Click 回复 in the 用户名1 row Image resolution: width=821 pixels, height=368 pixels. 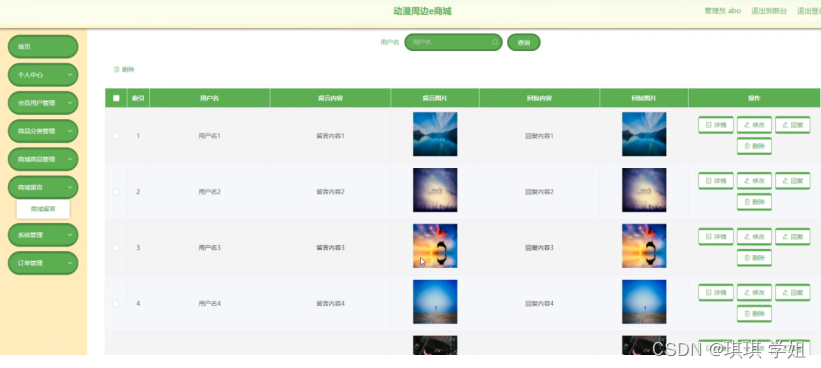(793, 125)
